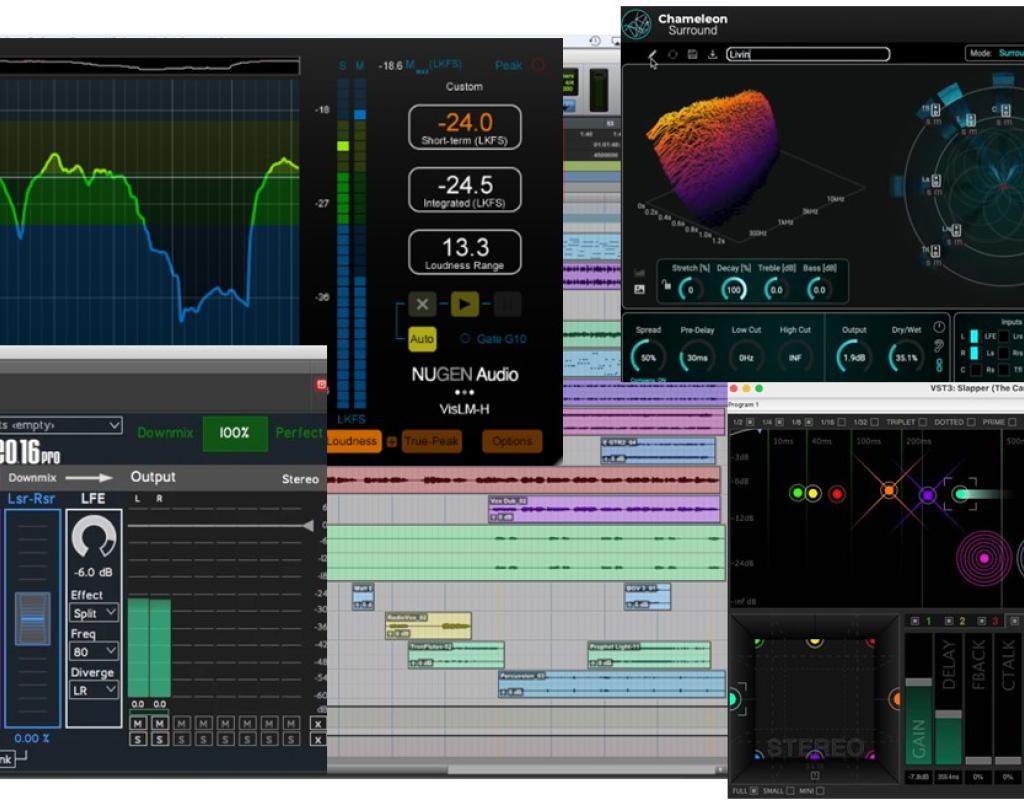Click the red Peak indicator in VisLM
Viewport: 1024px width, 800px height.
coord(539,65)
